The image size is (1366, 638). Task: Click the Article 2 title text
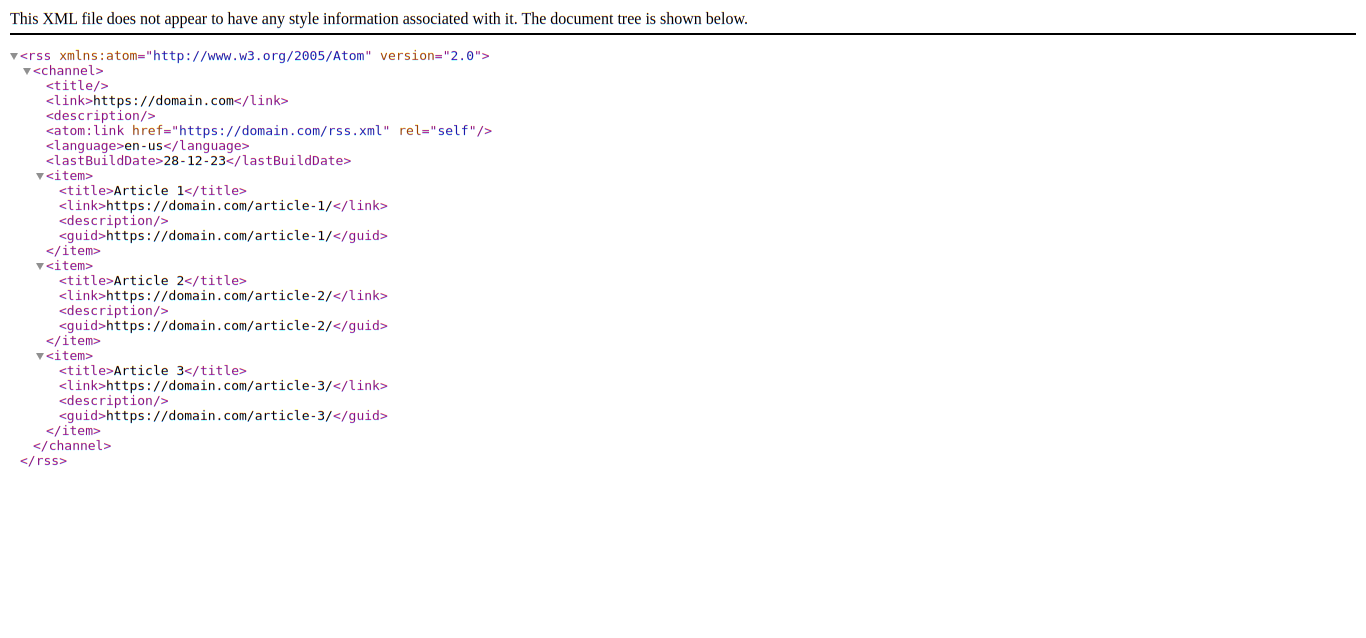148,281
